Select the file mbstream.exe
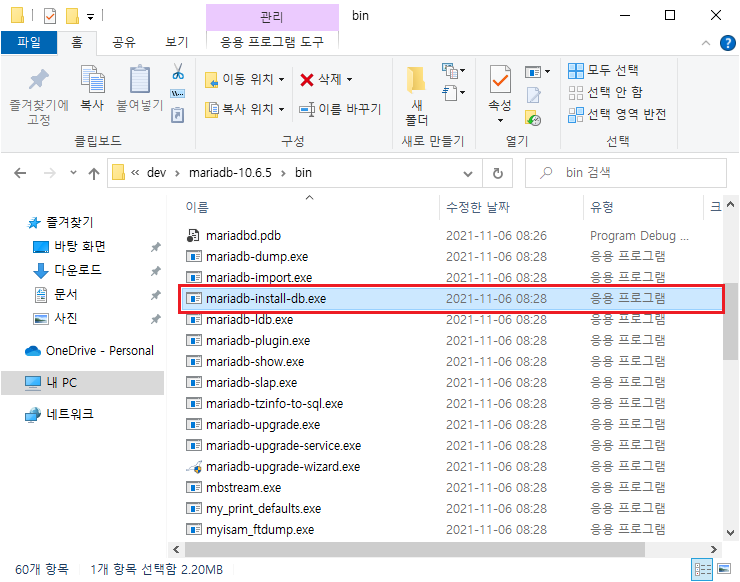740x582 pixels. click(x=244, y=488)
